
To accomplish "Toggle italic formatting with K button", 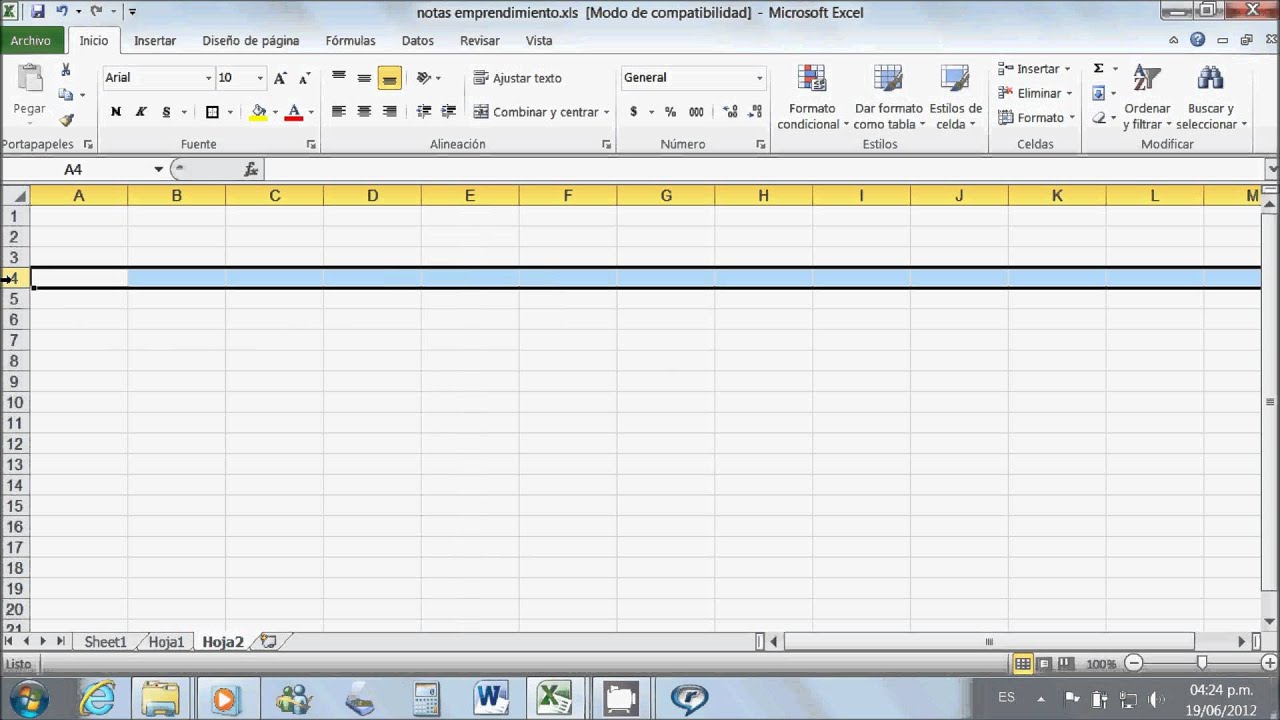I will [141, 112].
